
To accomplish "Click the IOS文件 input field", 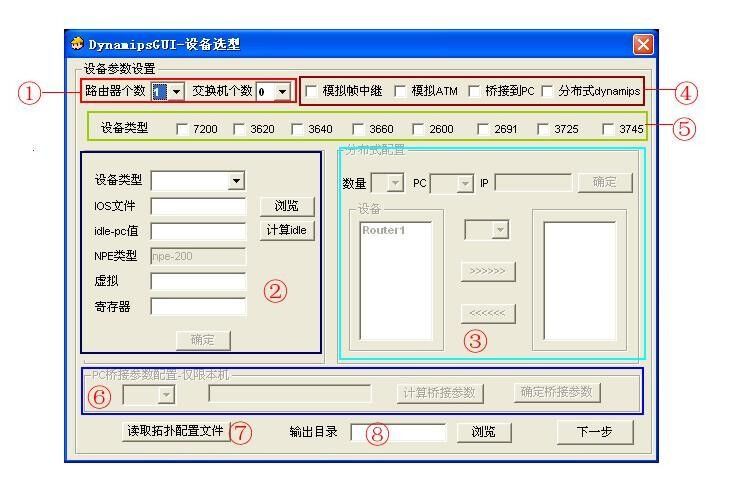I will tap(198, 206).
